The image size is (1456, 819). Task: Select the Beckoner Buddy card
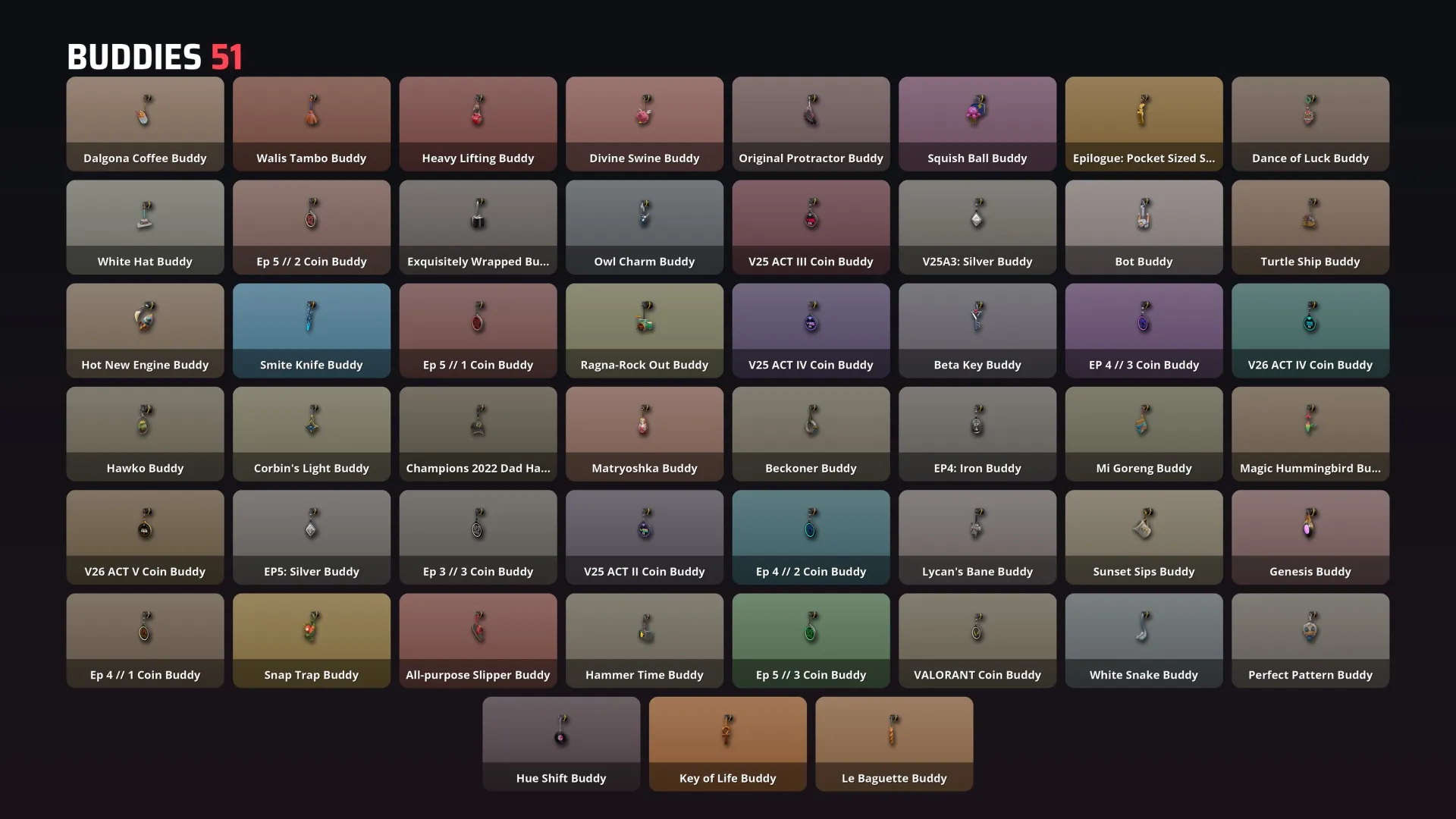point(811,434)
